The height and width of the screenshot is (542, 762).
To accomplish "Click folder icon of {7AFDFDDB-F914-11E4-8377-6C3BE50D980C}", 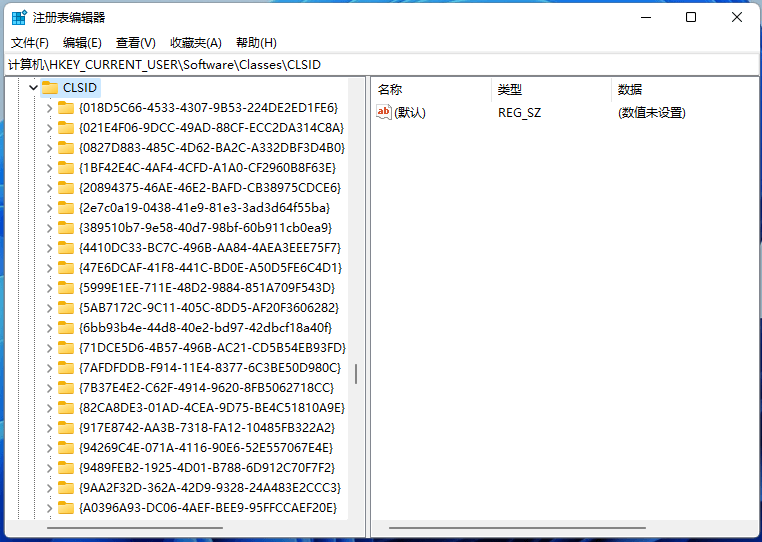I will point(66,368).
